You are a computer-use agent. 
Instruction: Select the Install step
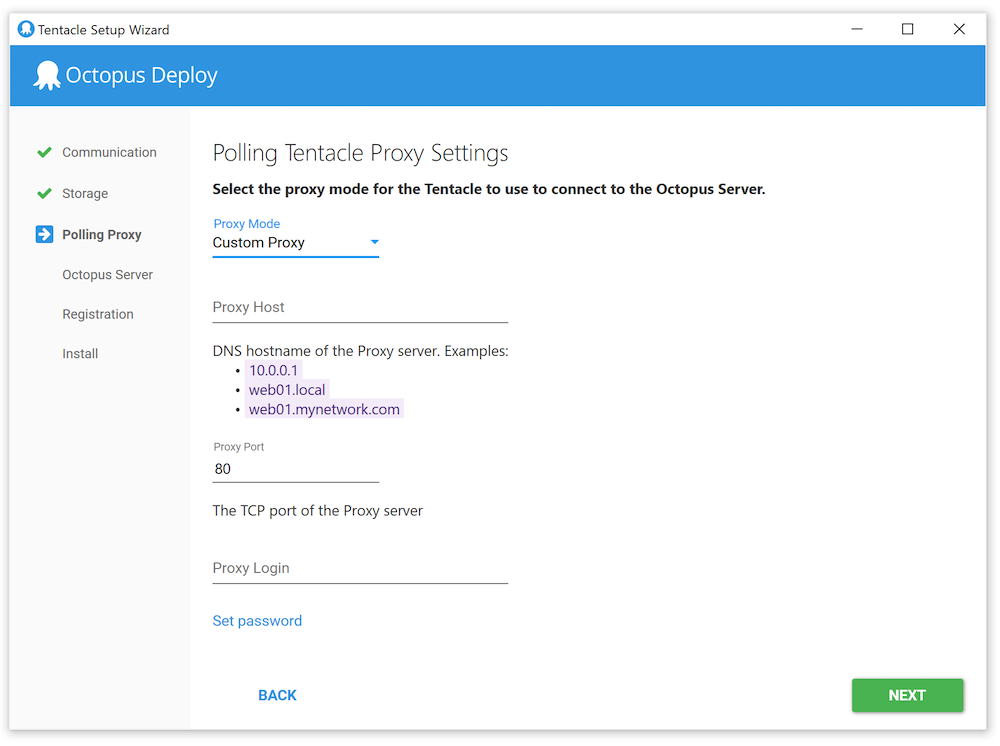[x=80, y=354]
